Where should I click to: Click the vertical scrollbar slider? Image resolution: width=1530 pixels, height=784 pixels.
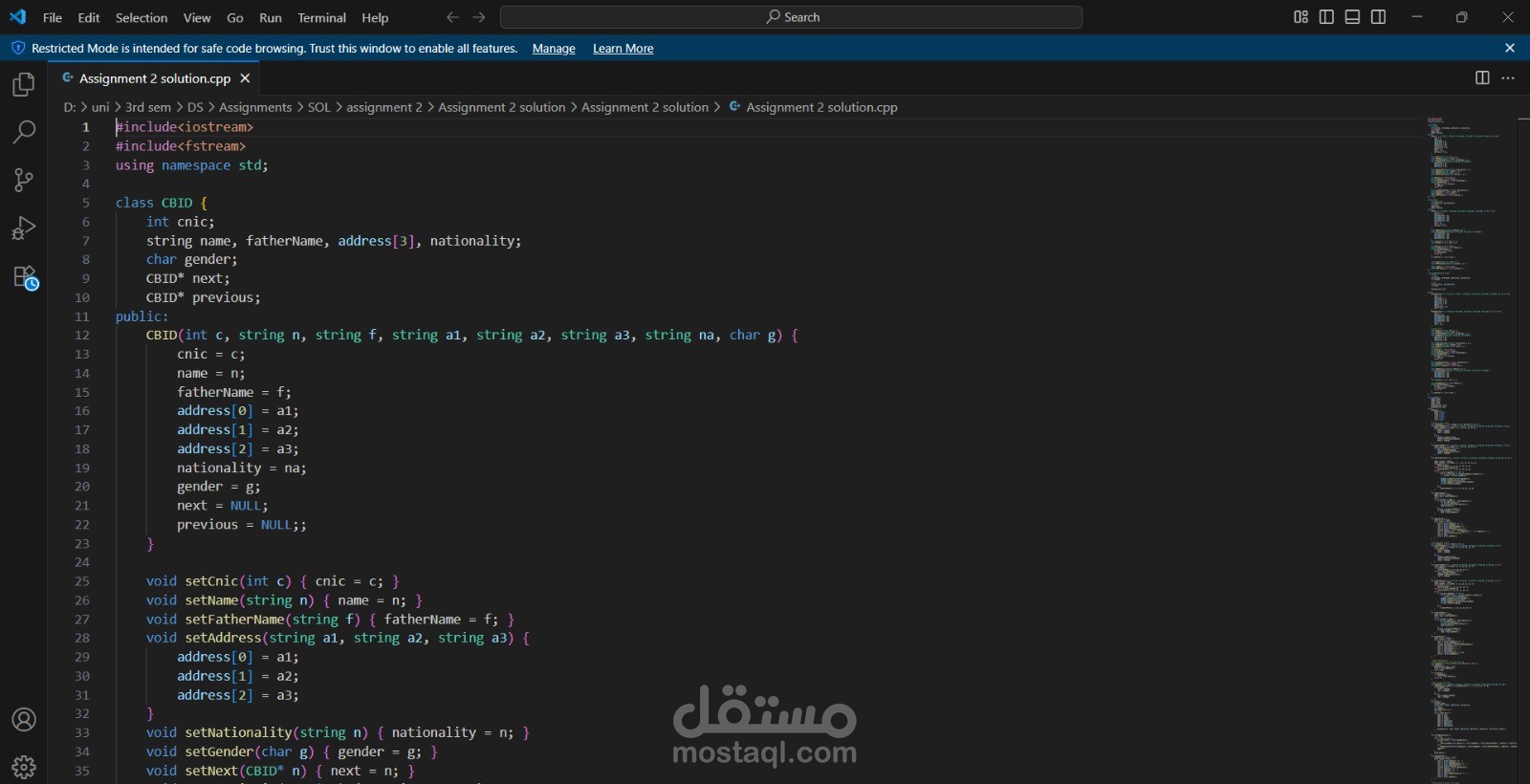point(1523,119)
